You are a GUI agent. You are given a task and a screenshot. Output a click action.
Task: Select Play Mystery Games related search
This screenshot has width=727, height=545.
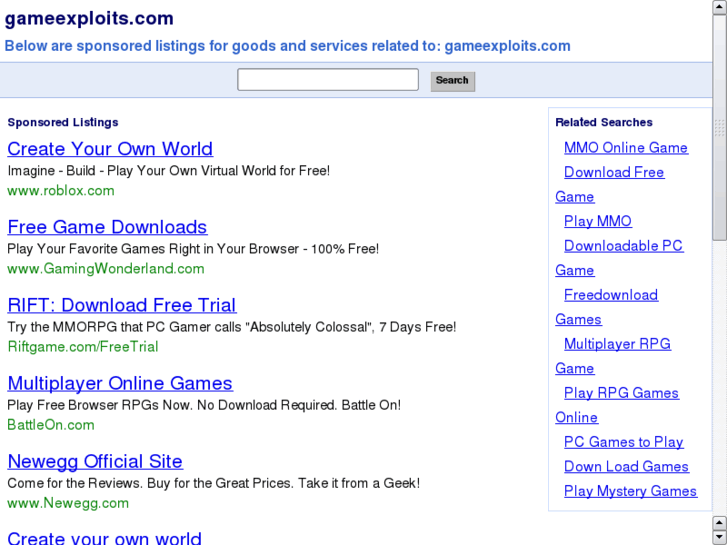[630, 491]
